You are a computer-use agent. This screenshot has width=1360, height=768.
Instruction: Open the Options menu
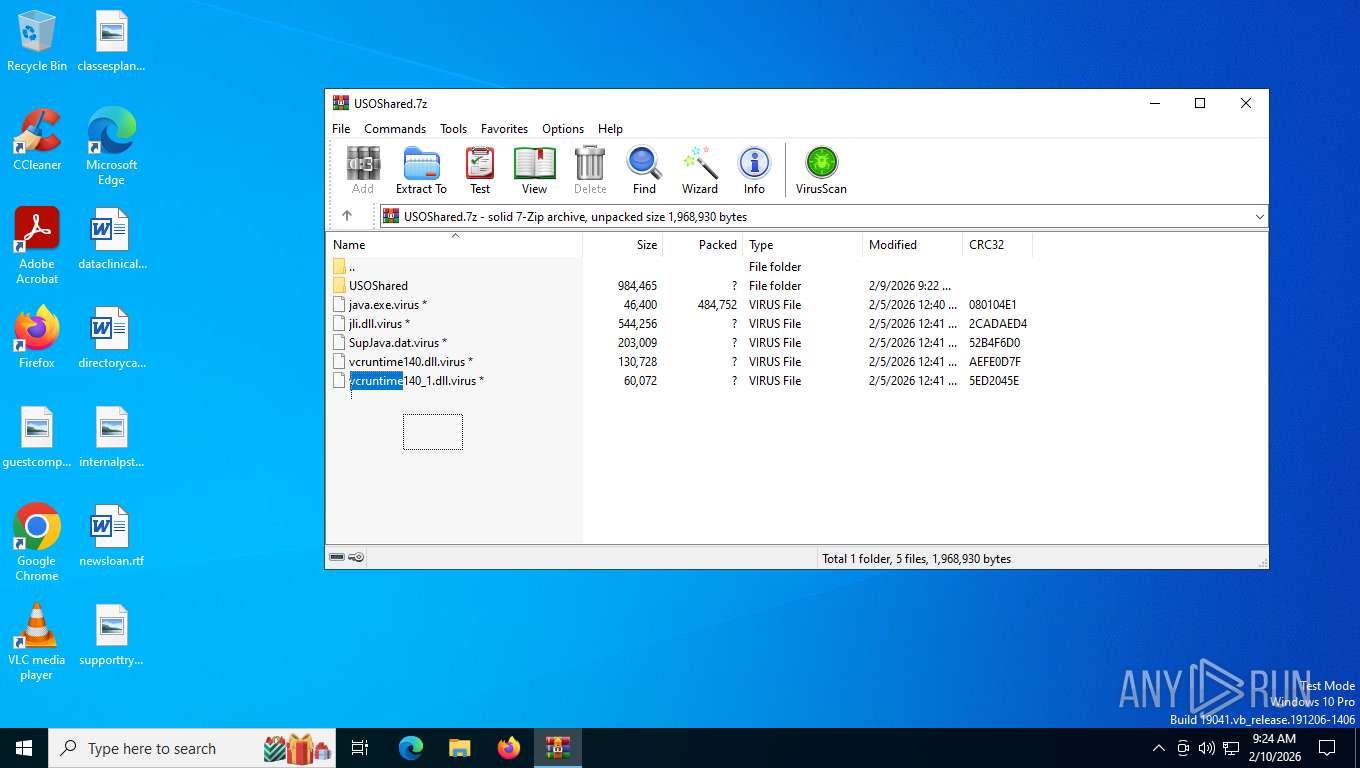[563, 129]
